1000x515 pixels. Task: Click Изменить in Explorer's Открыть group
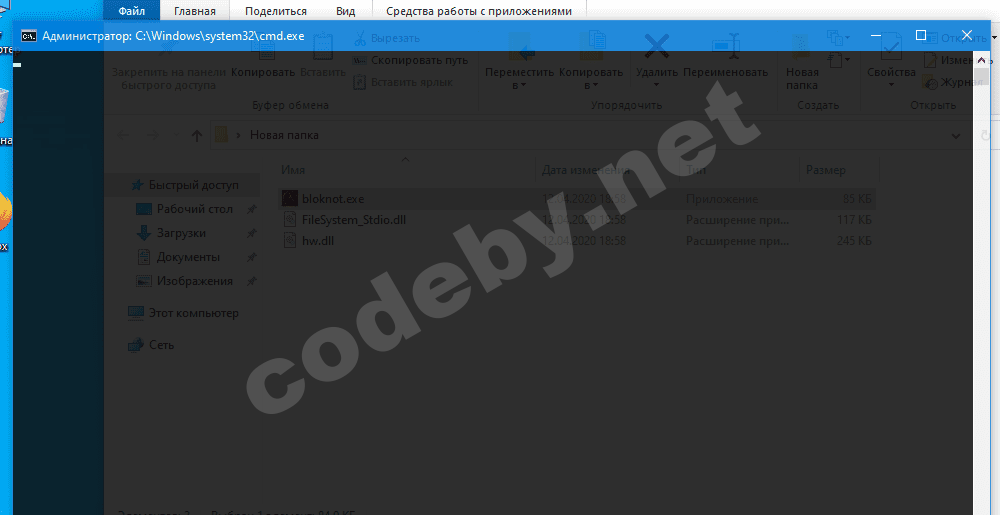coord(959,61)
